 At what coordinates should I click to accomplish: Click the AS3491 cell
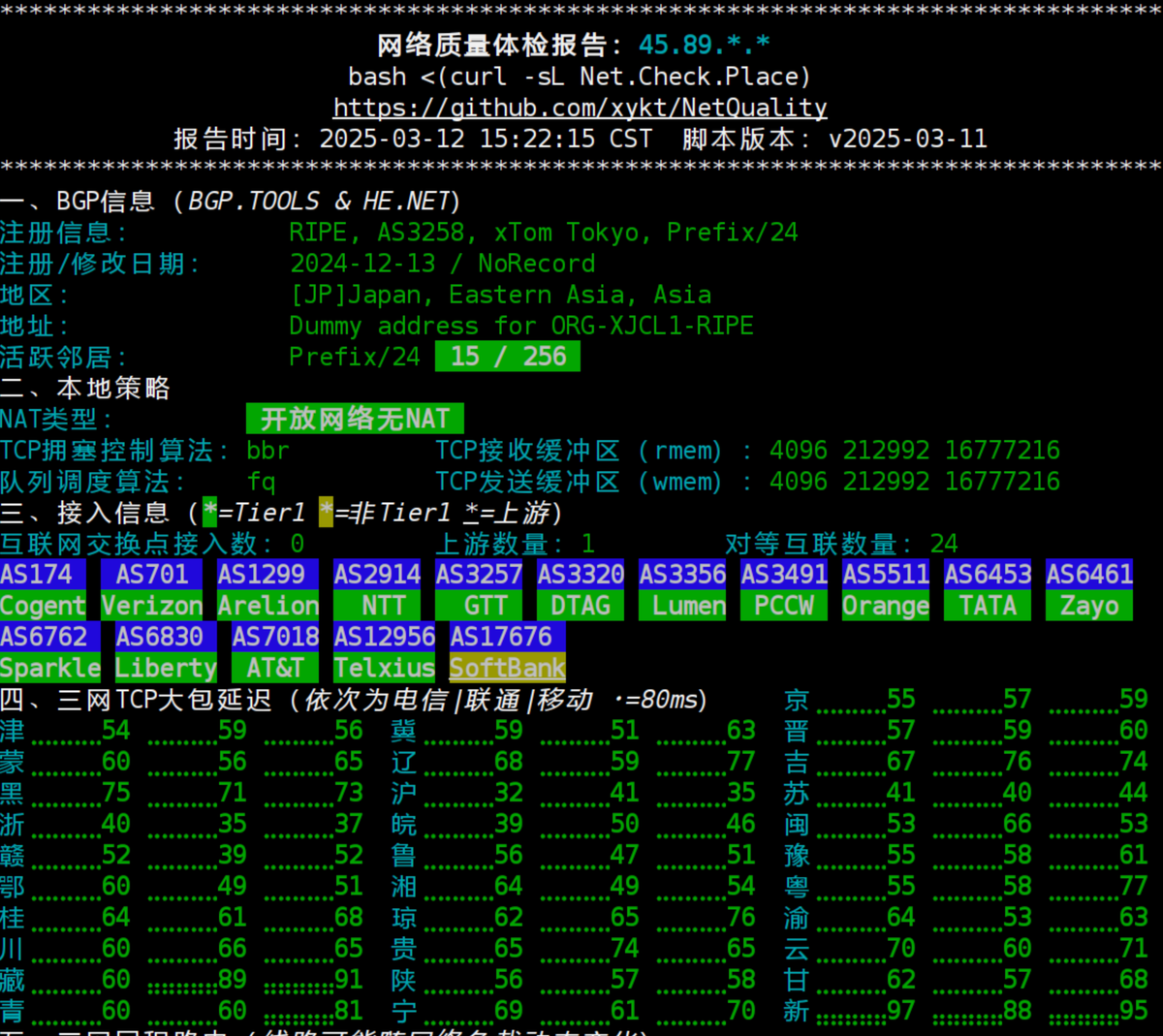pos(784,575)
